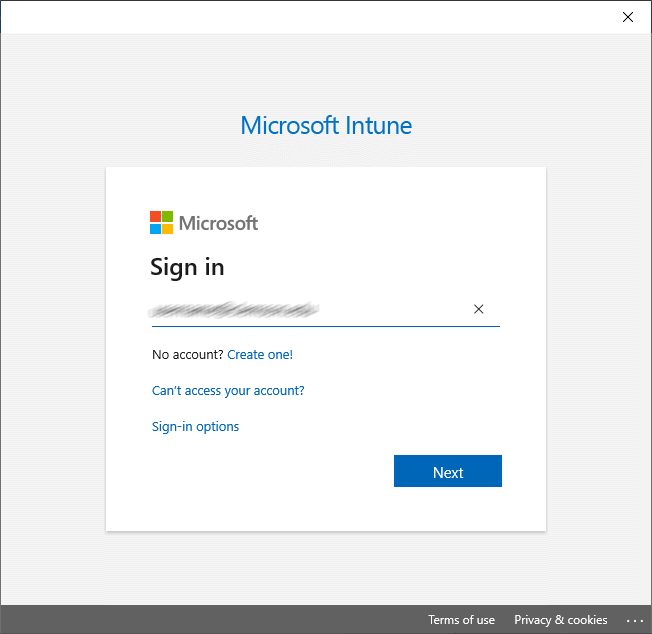Open the Create one! link
652x634 pixels.
click(x=260, y=355)
